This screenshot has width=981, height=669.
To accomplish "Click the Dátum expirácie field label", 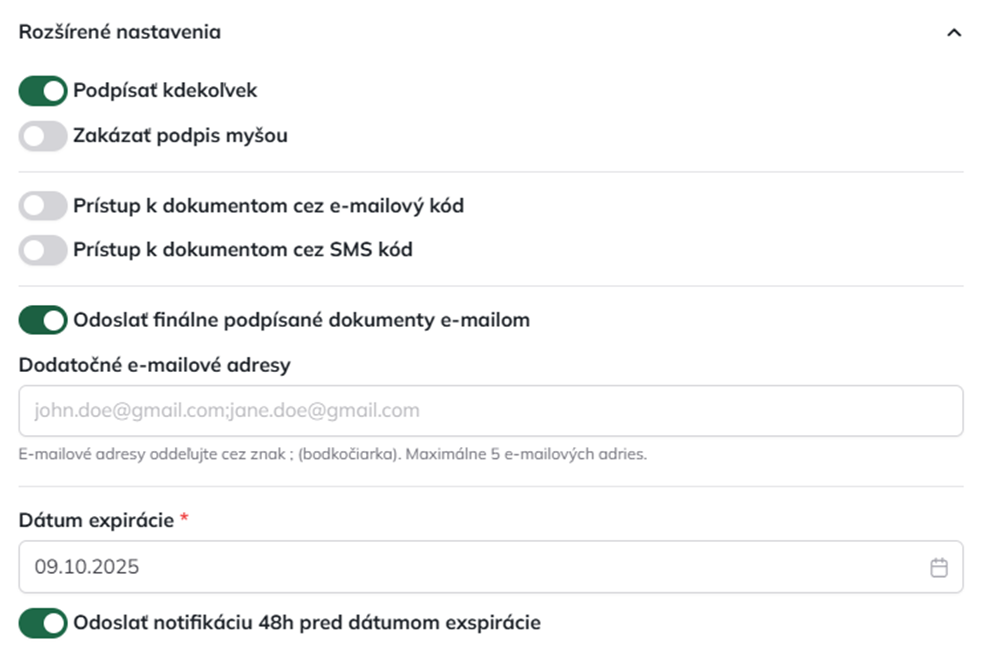I will point(97,520).
